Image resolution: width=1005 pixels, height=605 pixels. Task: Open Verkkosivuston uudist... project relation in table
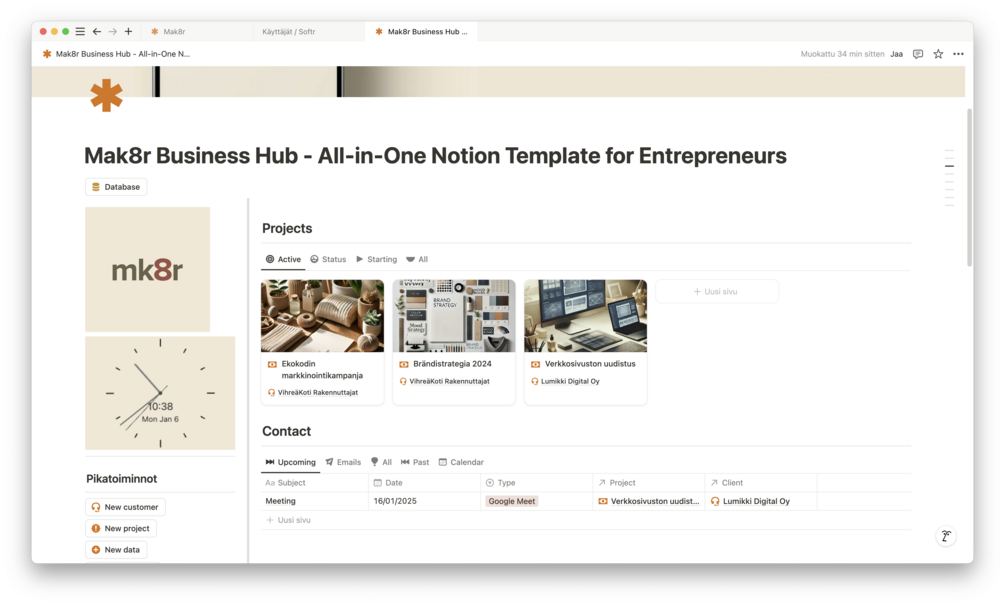point(649,501)
